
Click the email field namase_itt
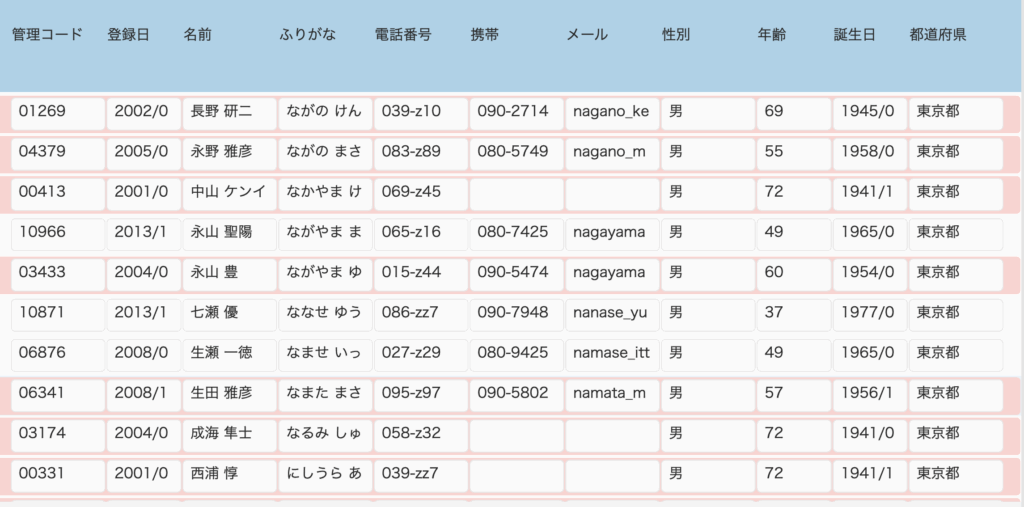pos(612,353)
